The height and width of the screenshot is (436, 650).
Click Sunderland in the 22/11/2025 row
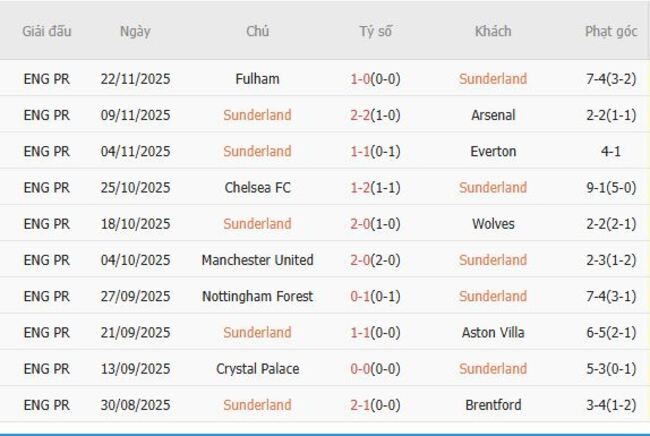click(493, 79)
